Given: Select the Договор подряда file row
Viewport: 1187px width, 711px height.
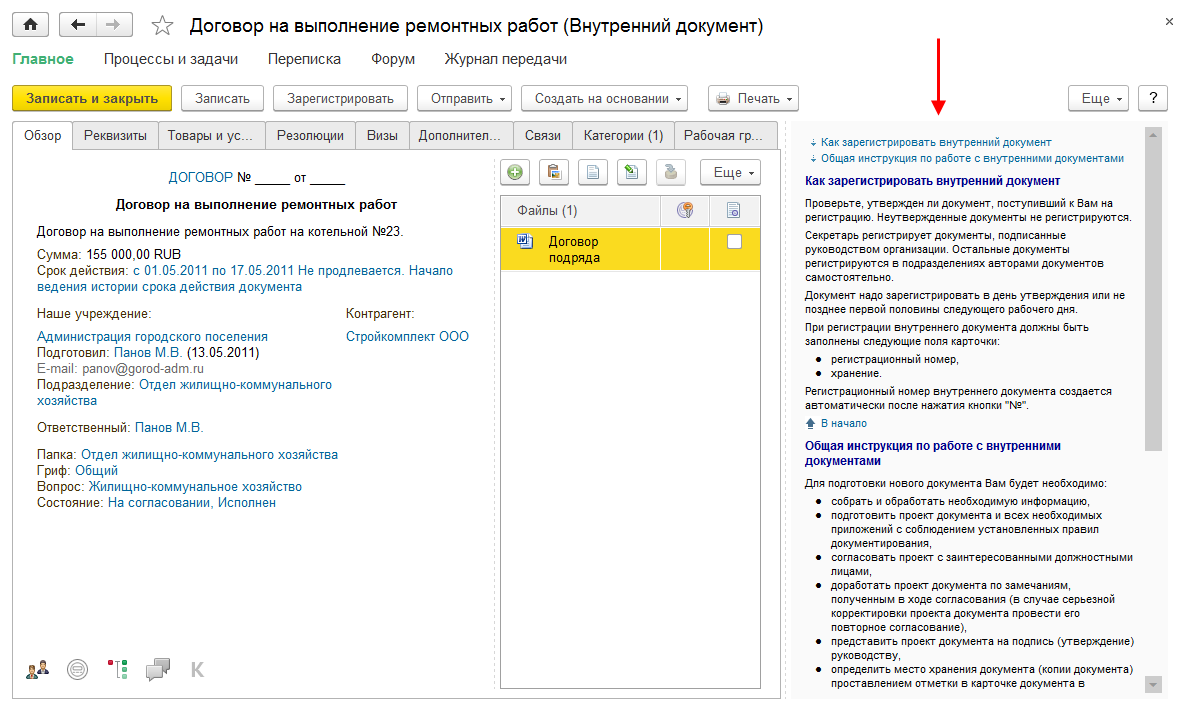Looking at the screenshot, I should (x=630, y=249).
